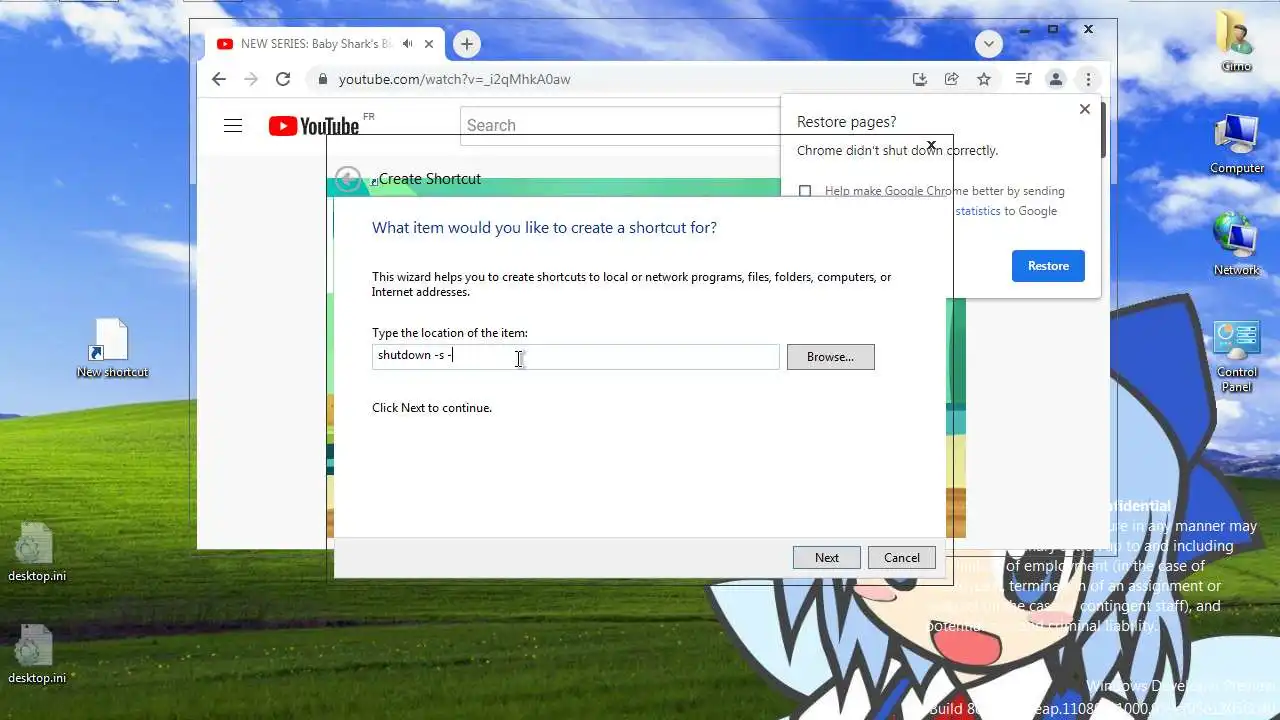
Task: Click Restore button in Chrome popup
Action: (1048, 266)
